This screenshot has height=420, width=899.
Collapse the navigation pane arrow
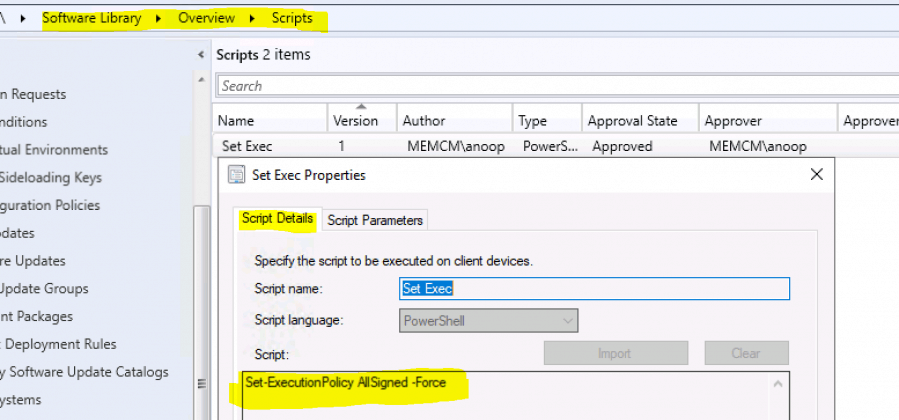pos(203,55)
